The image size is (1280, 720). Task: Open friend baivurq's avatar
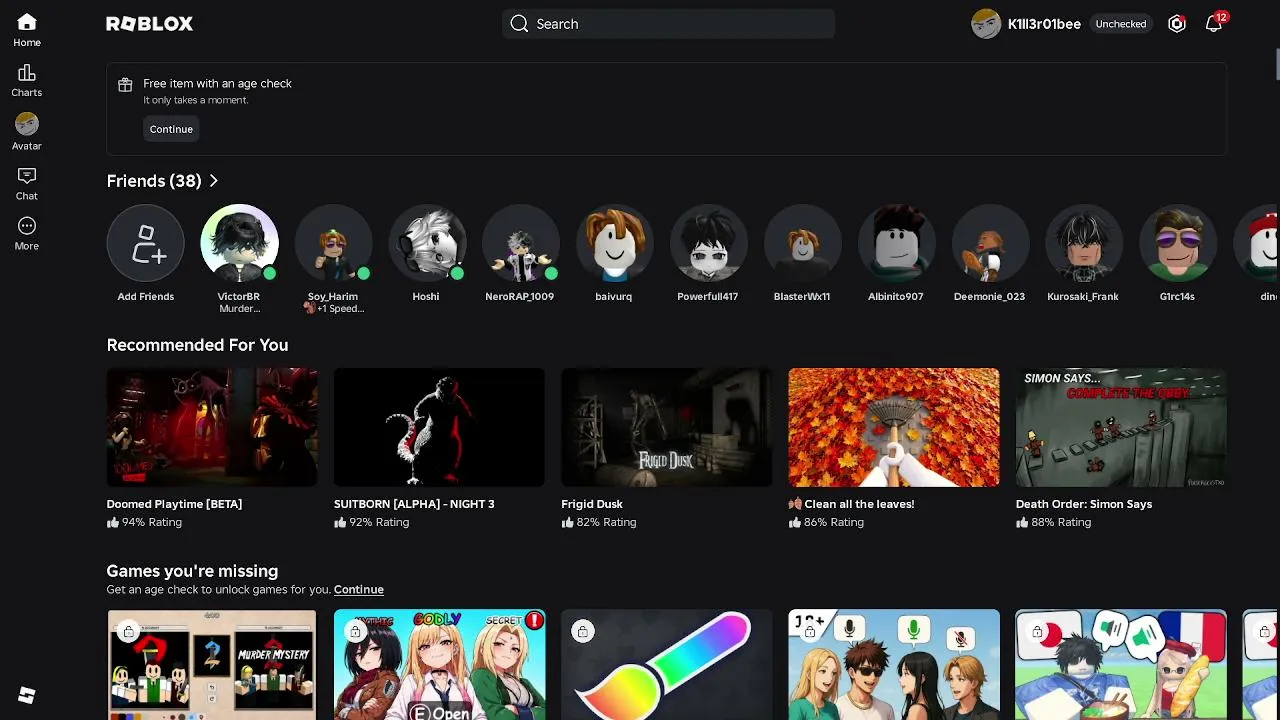pos(614,243)
